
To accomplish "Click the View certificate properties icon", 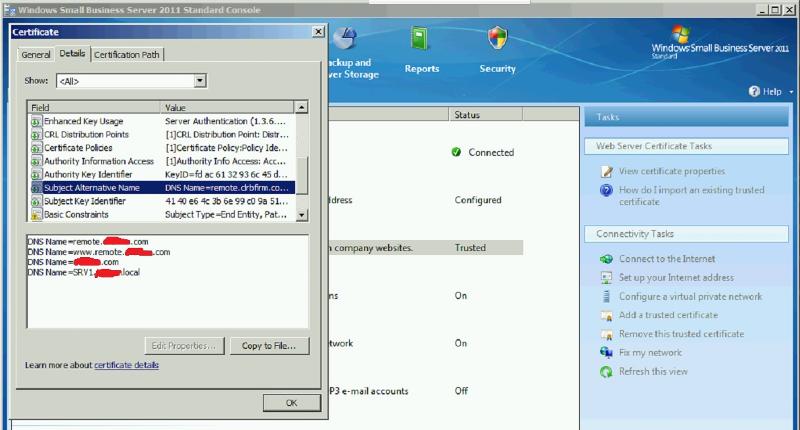I will (x=607, y=171).
